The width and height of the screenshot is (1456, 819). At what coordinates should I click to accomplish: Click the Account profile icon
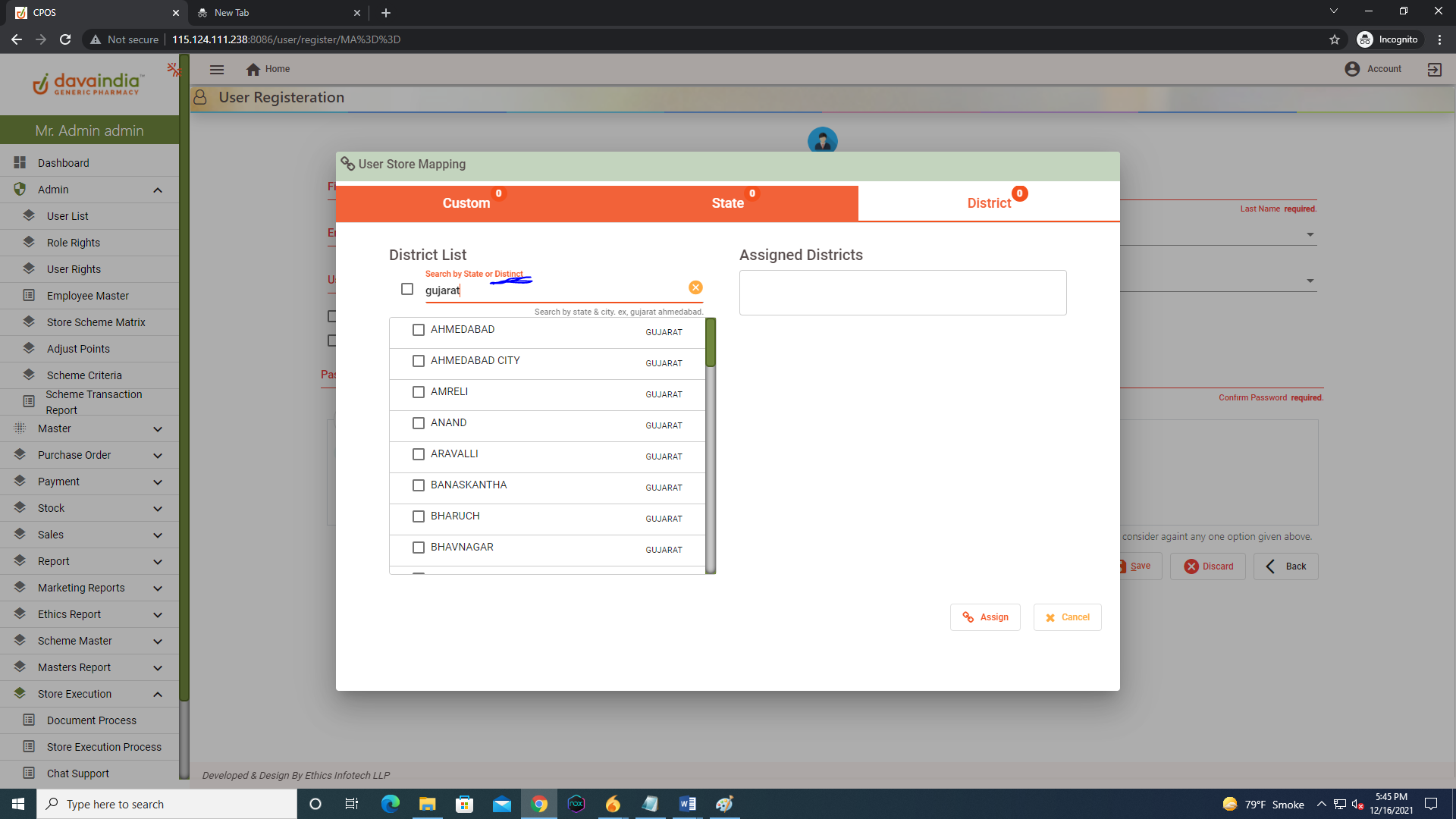1352,69
